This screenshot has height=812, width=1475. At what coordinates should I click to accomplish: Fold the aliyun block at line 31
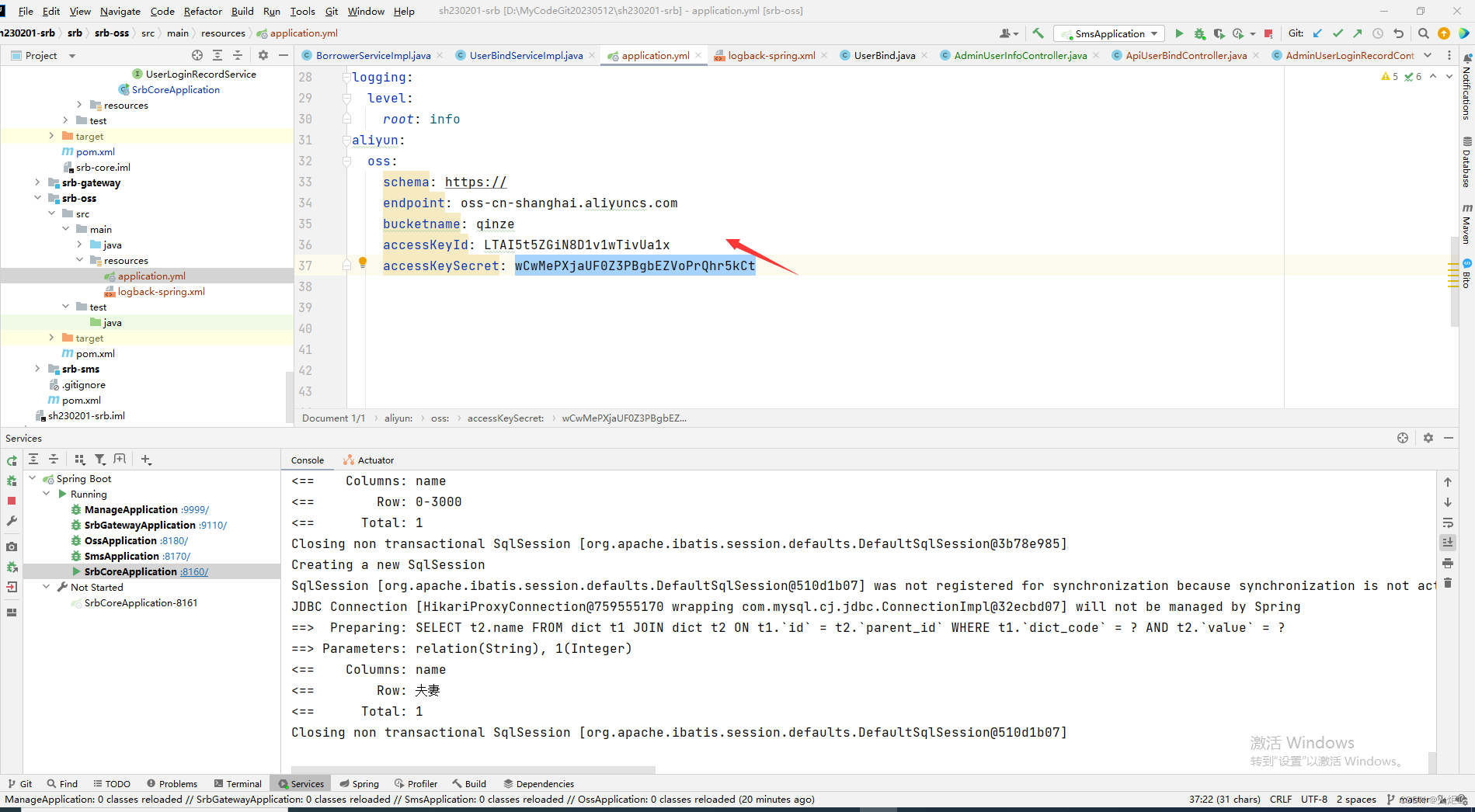pos(346,141)
